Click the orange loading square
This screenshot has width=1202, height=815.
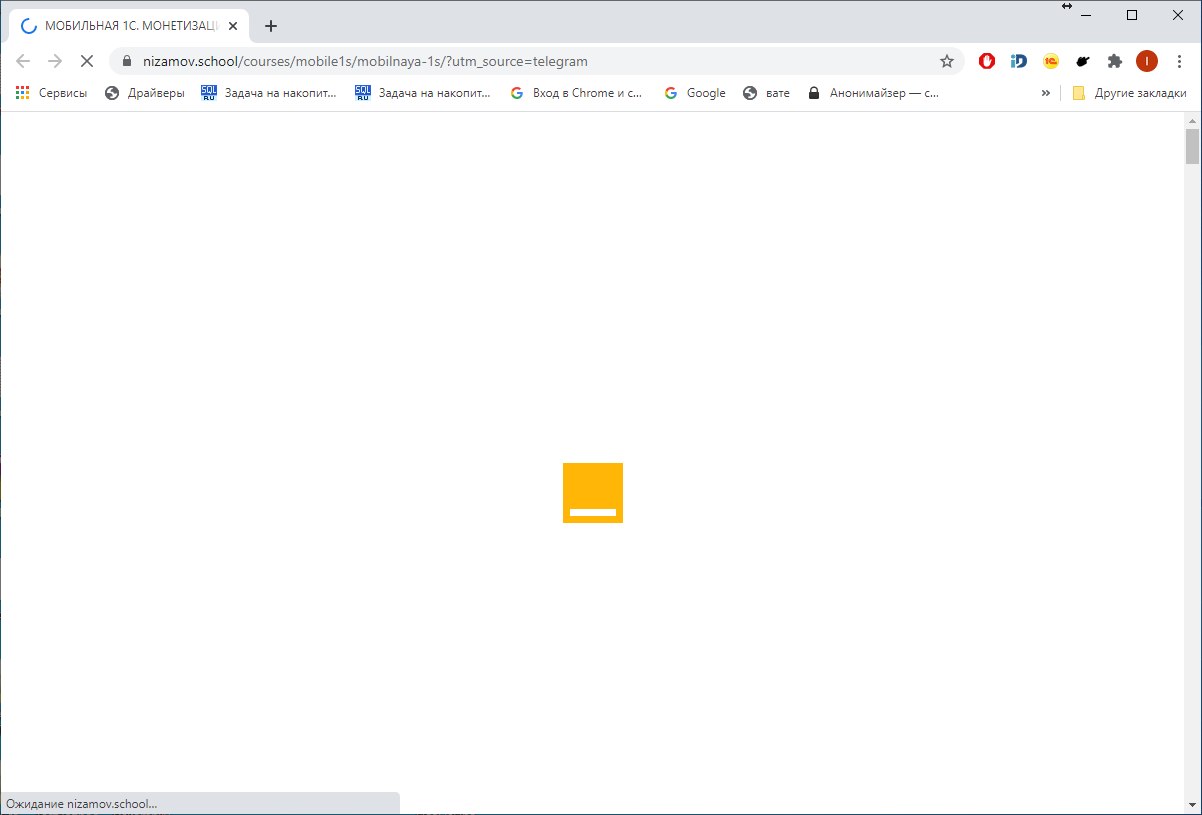pos(593,493)
